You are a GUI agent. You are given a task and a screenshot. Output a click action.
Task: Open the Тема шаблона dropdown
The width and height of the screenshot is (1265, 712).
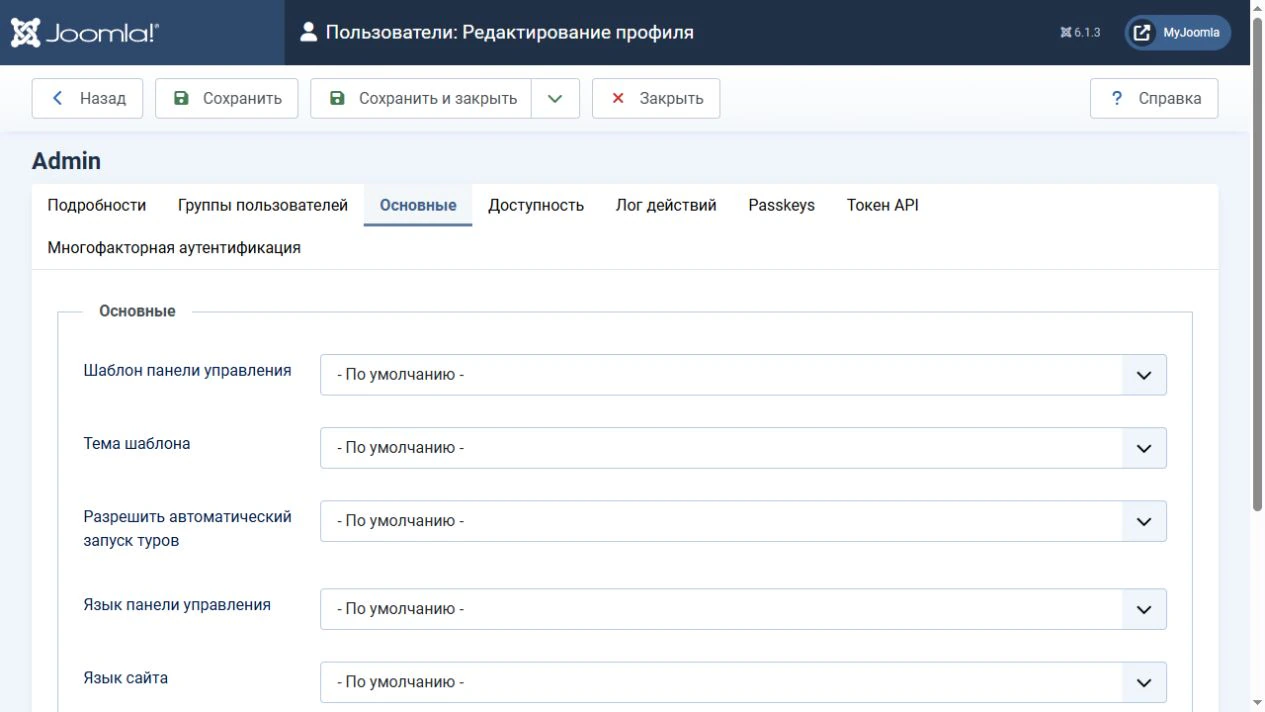click(x=743, y=448)
